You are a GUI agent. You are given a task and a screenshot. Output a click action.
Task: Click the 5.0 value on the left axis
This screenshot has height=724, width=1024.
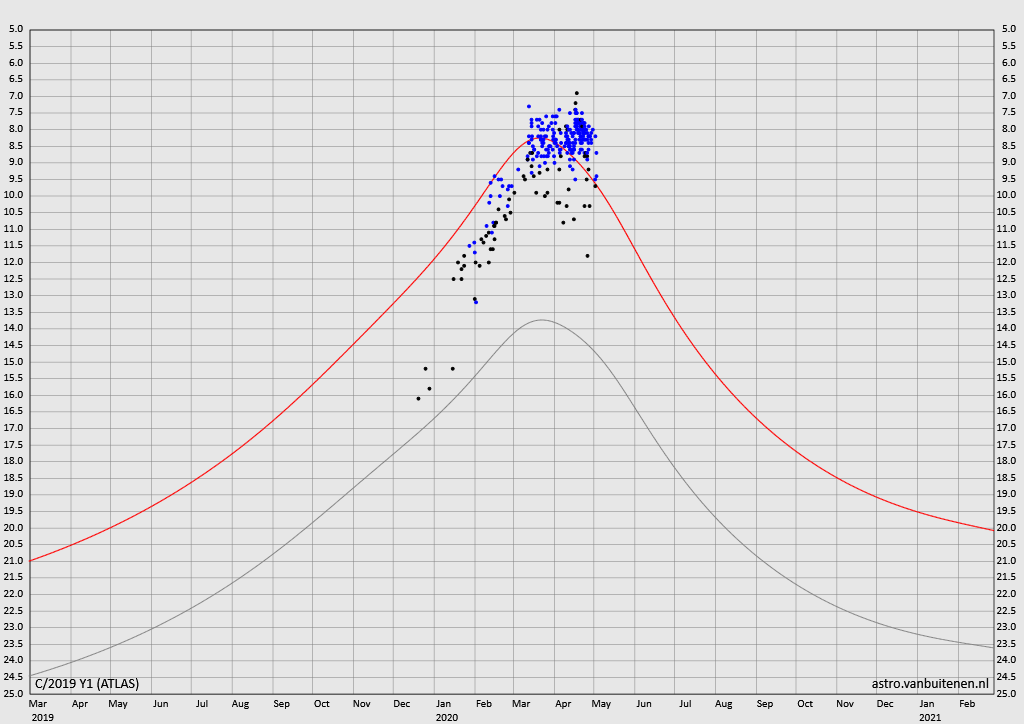[x=16, y=29]
